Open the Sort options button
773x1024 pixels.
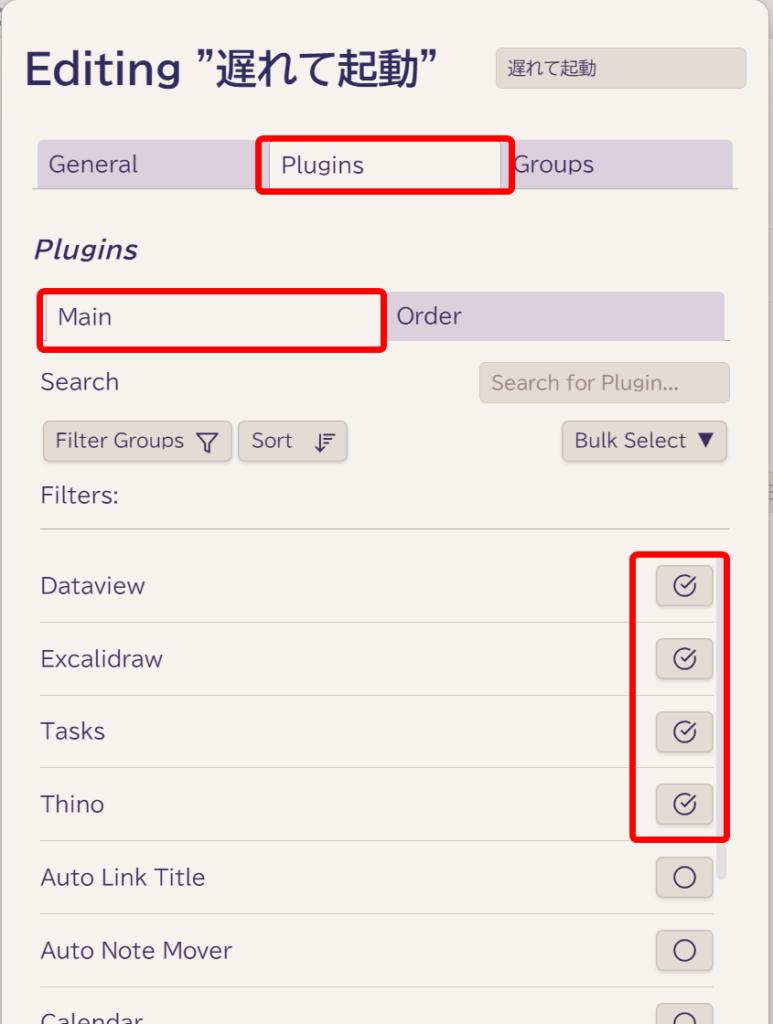[292, 441]
